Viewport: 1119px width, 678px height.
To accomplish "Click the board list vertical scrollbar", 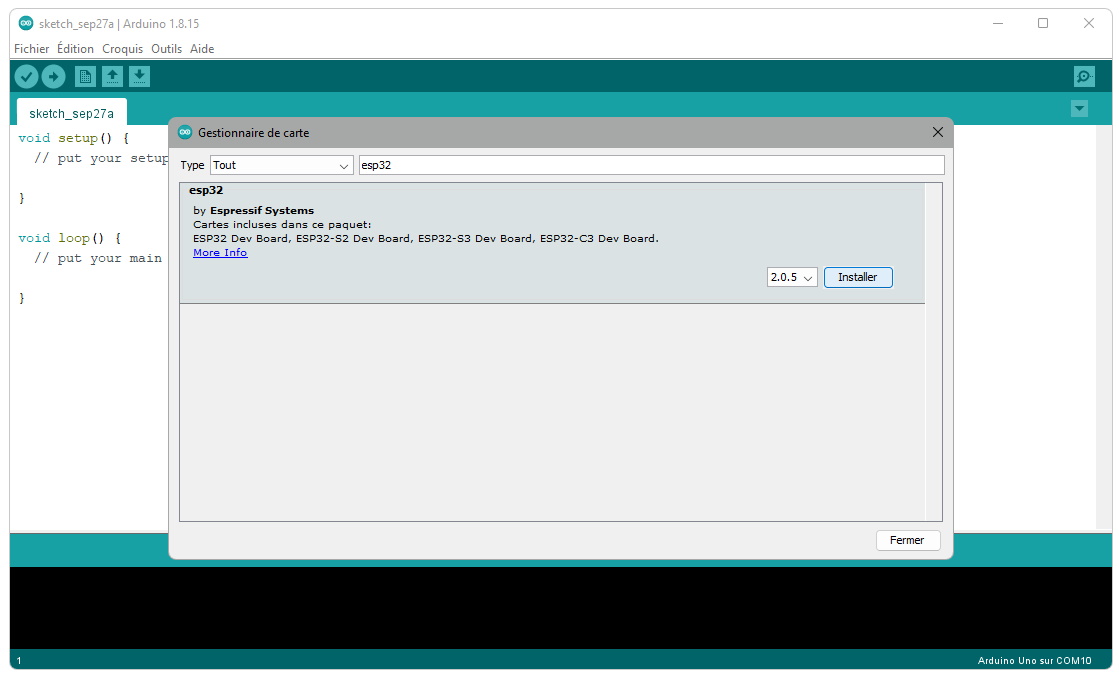I will (x=933, y=350).
